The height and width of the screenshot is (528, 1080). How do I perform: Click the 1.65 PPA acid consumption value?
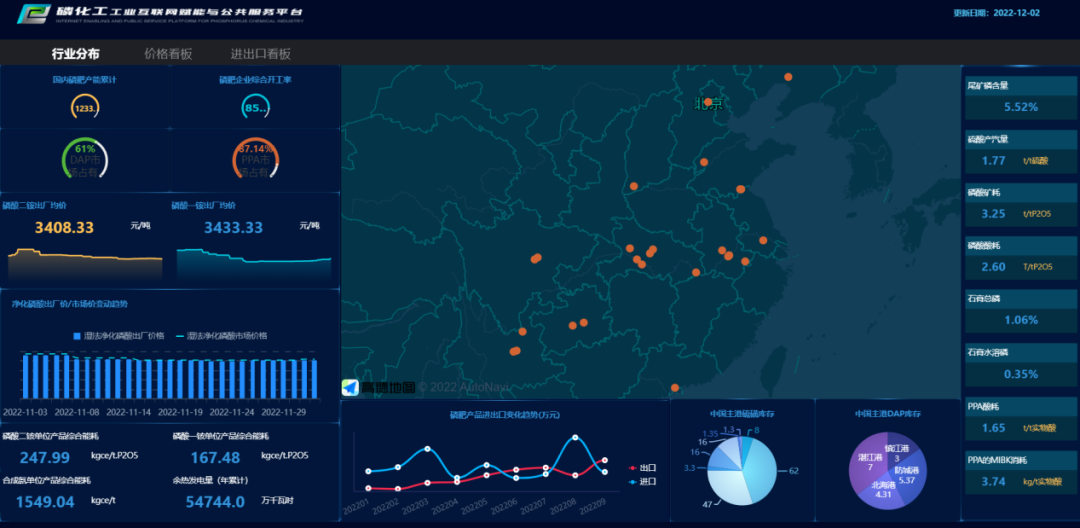click(994, 427)
